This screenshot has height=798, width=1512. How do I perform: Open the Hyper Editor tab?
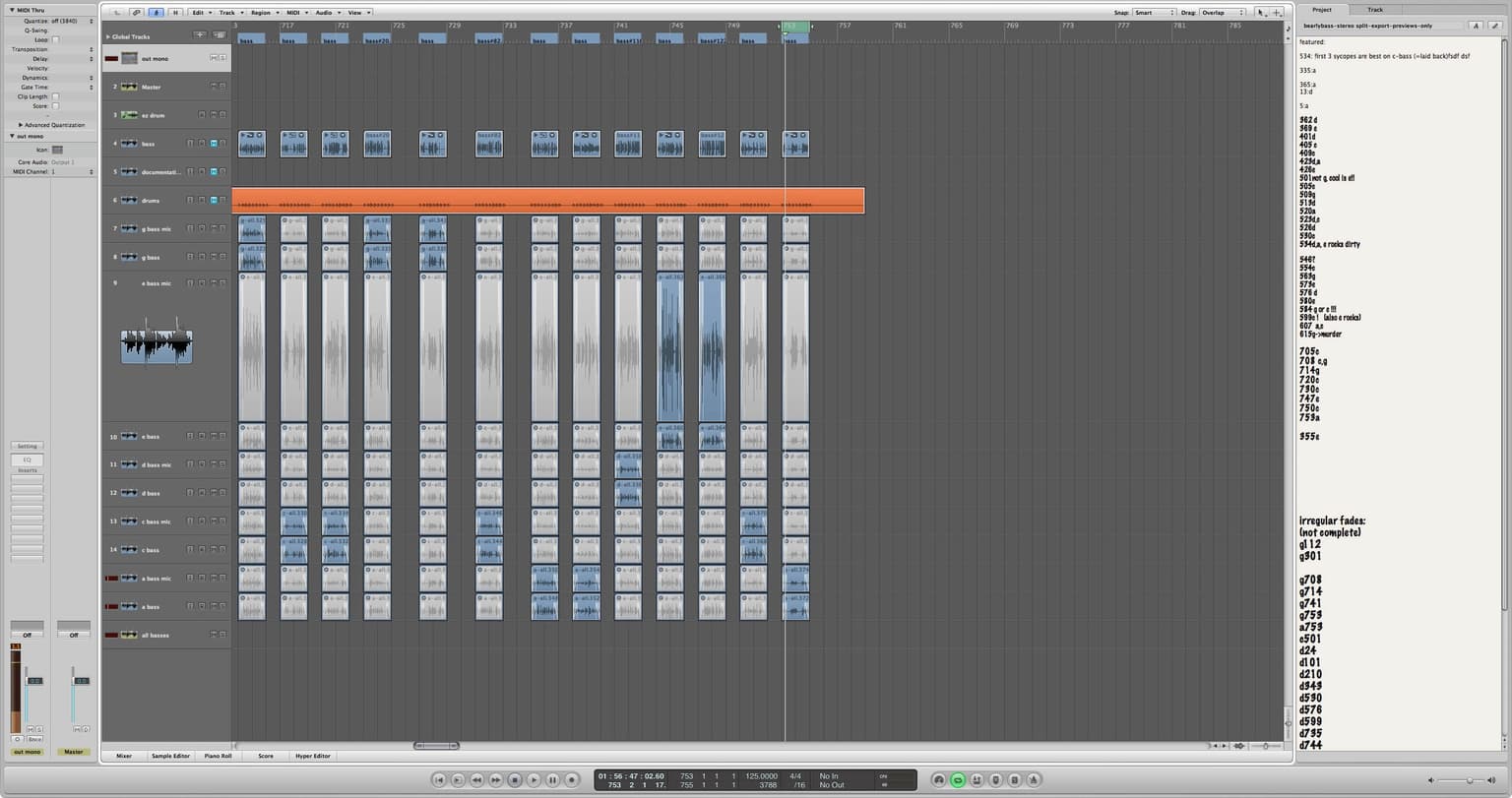point(314,756)
